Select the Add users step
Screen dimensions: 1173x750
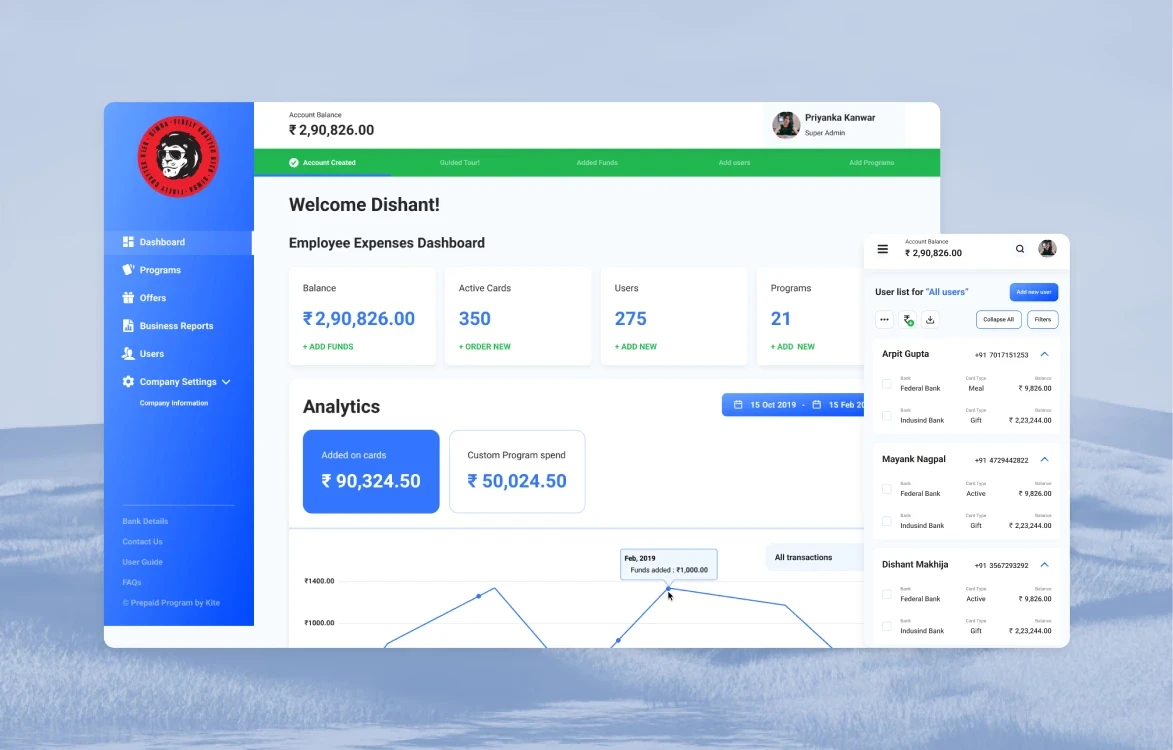735,162
